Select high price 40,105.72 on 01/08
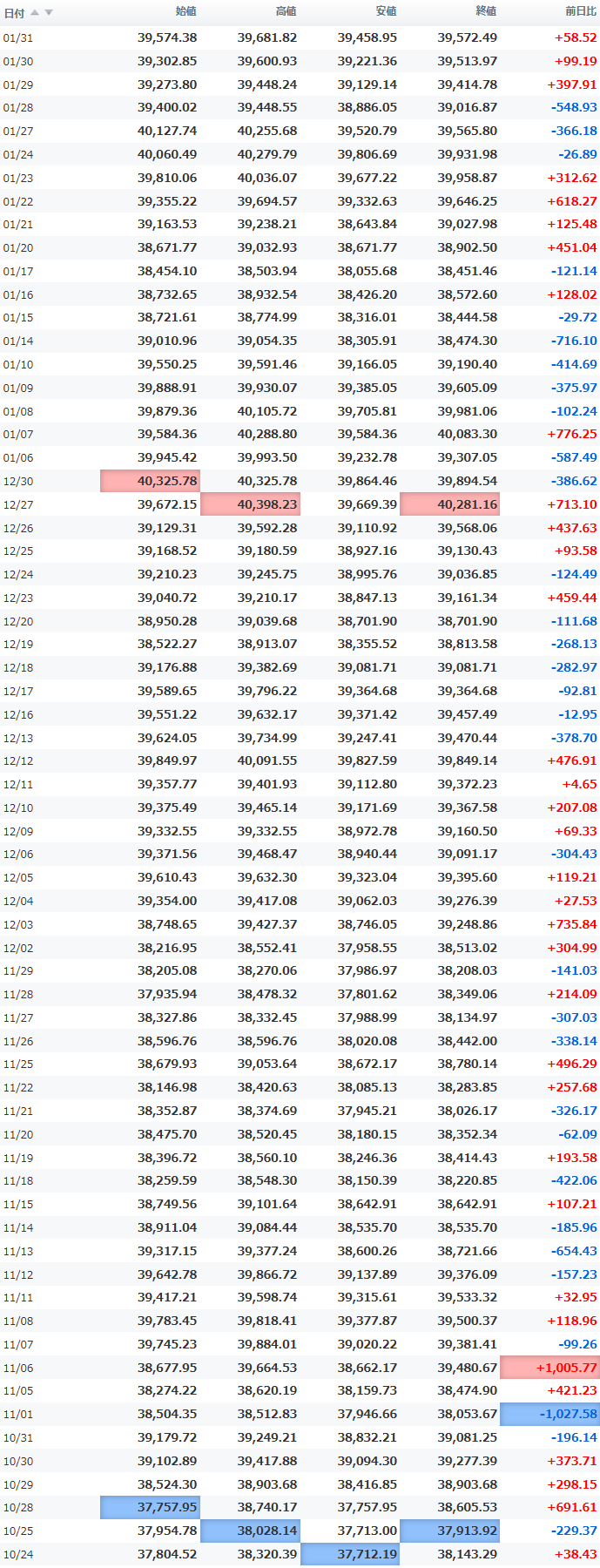This screenshot has width=600, height=1568. (267, 412)
